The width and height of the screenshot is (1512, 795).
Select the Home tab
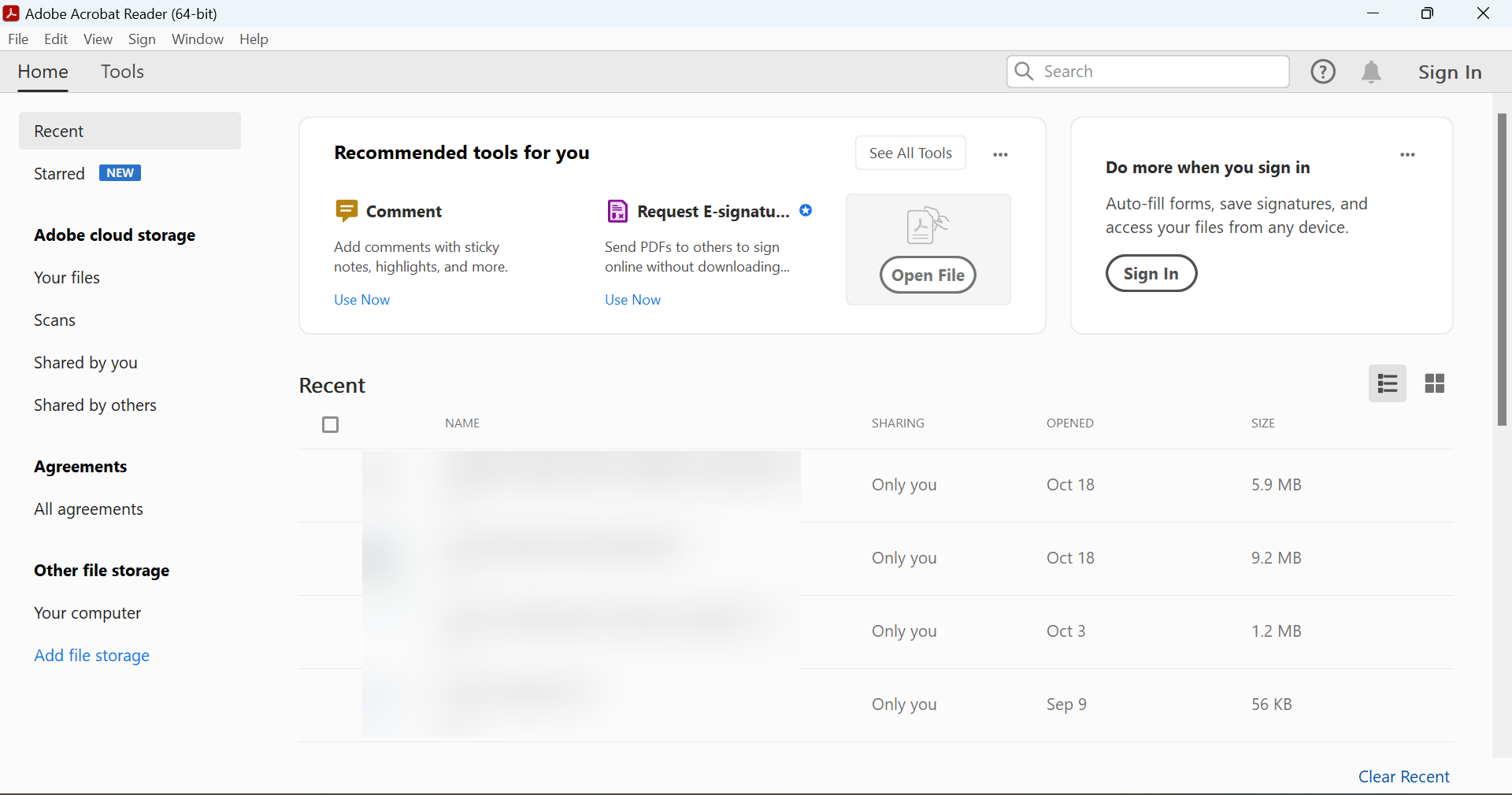click(x=43, y=72)
